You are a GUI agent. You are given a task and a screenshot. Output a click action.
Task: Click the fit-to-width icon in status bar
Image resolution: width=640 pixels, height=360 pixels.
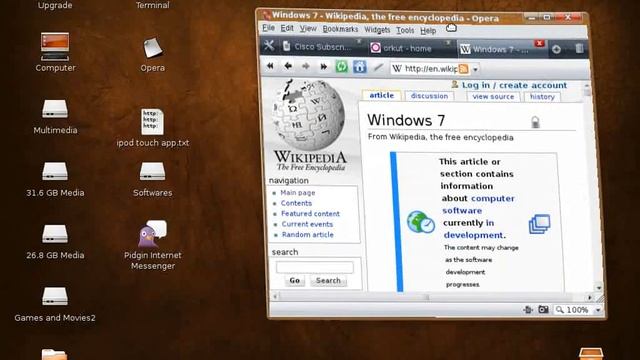(x=528, y=310)
